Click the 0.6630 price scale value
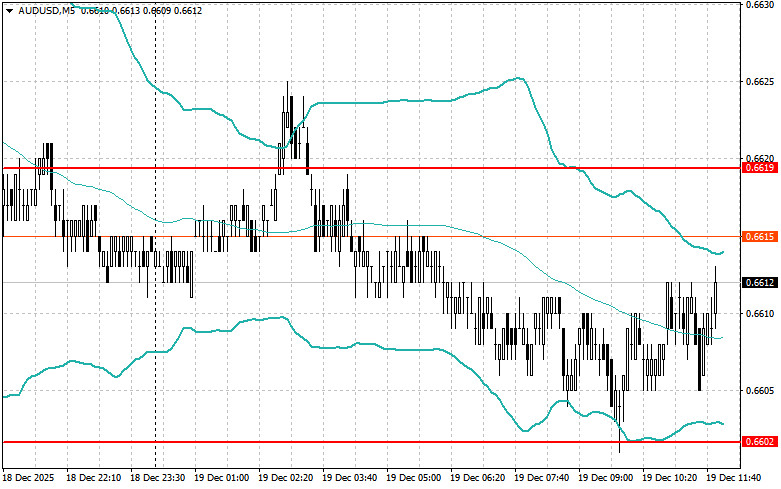Viewport: 781px width, 489px height. tap(760, 4)
